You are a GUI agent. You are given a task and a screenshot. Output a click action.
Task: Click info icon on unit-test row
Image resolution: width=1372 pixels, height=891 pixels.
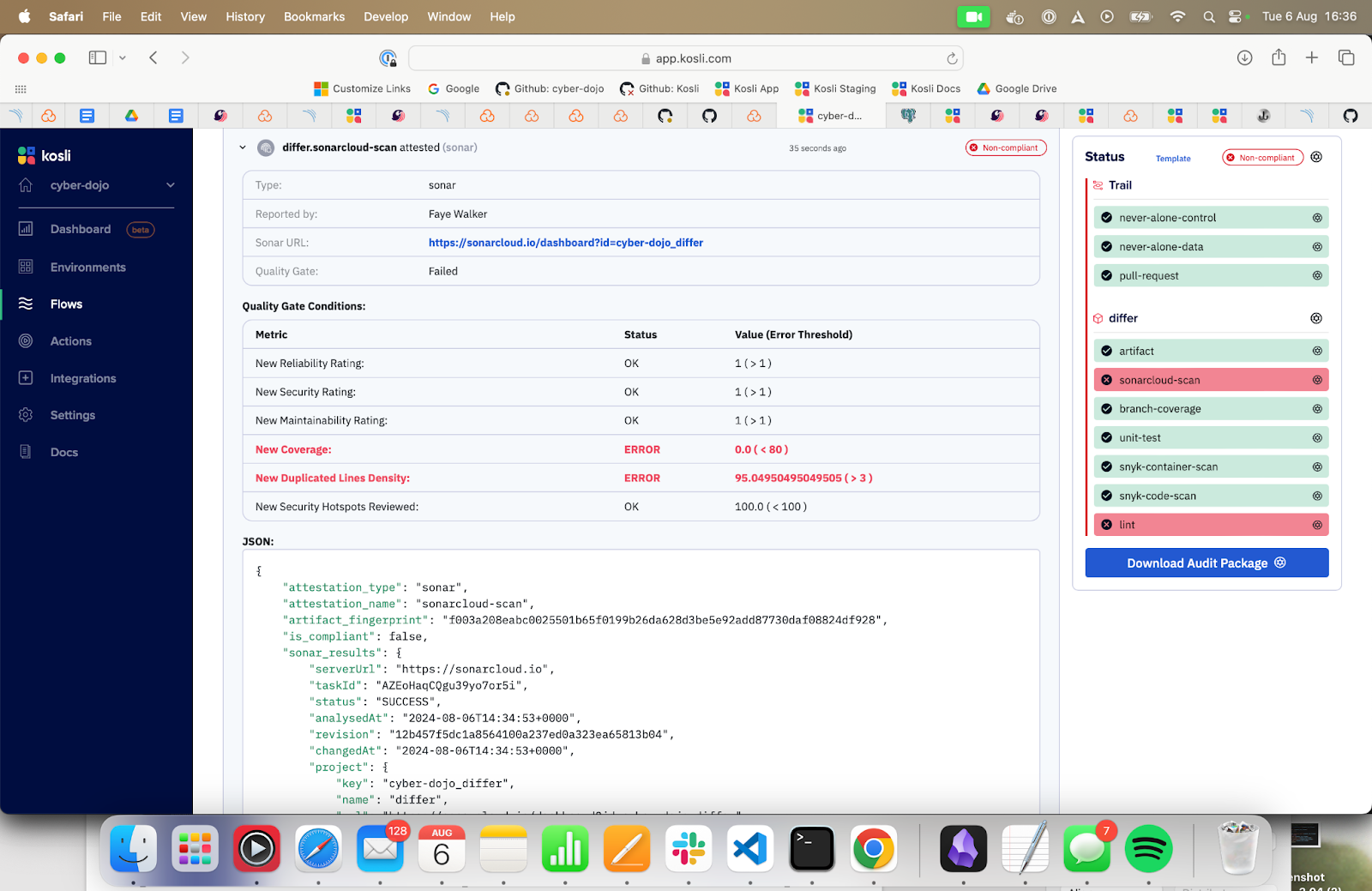coord(1317,437)
